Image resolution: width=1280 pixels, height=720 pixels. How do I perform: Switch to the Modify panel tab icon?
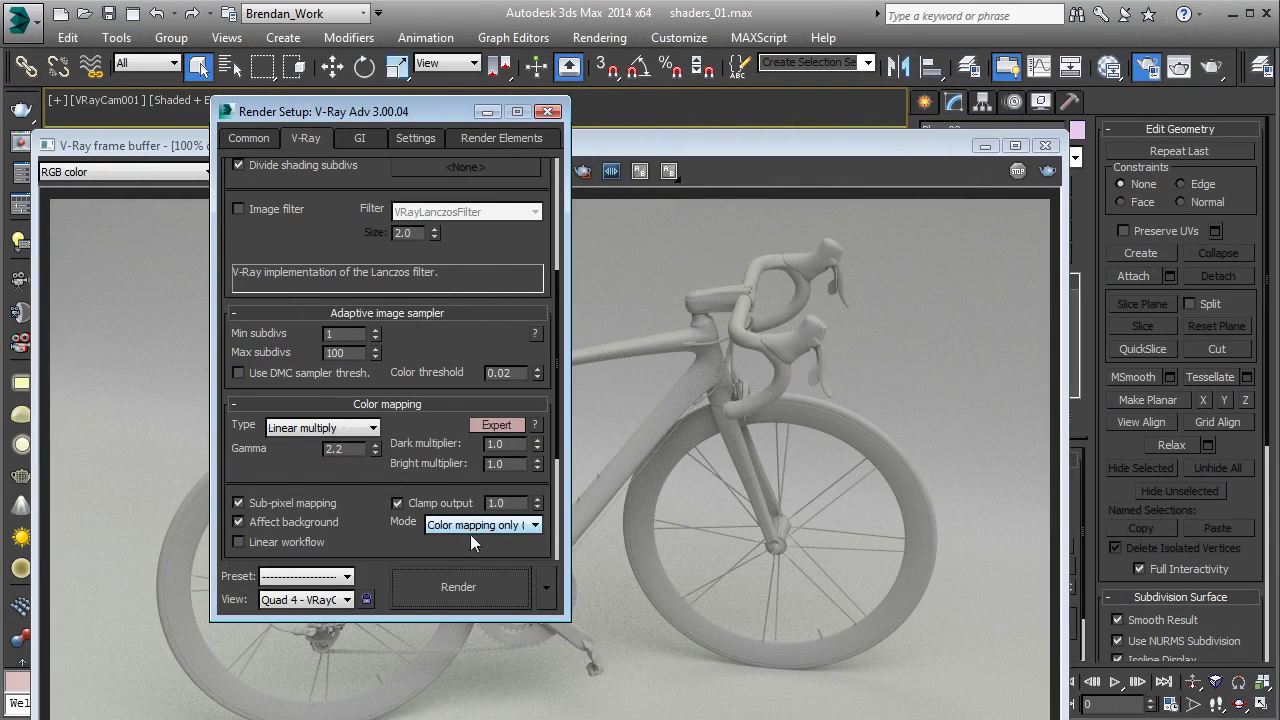(954, 102)
